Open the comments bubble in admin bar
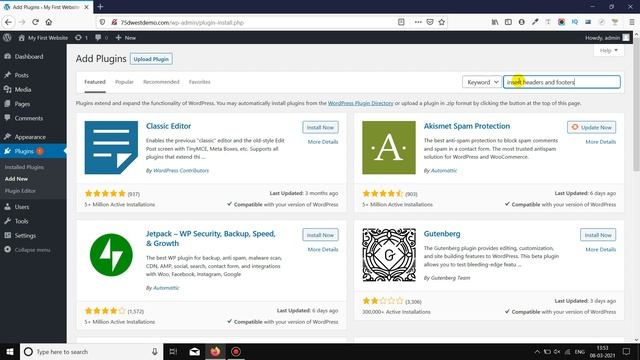 [101, 38]
